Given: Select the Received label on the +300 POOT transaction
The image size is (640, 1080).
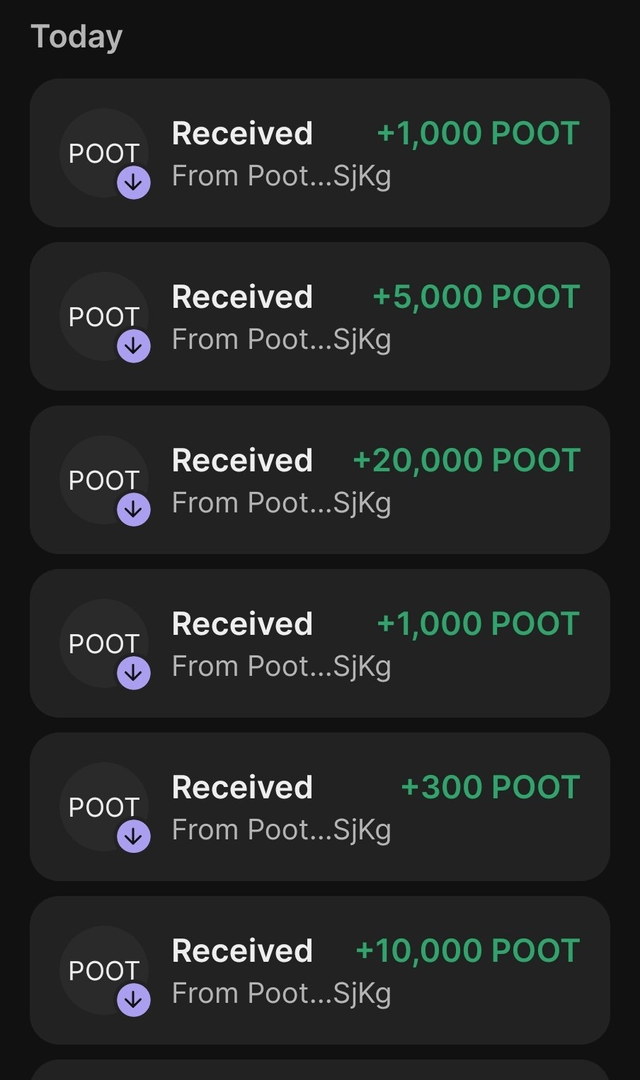Looking at the screenshot, I should tap(242, 787).
